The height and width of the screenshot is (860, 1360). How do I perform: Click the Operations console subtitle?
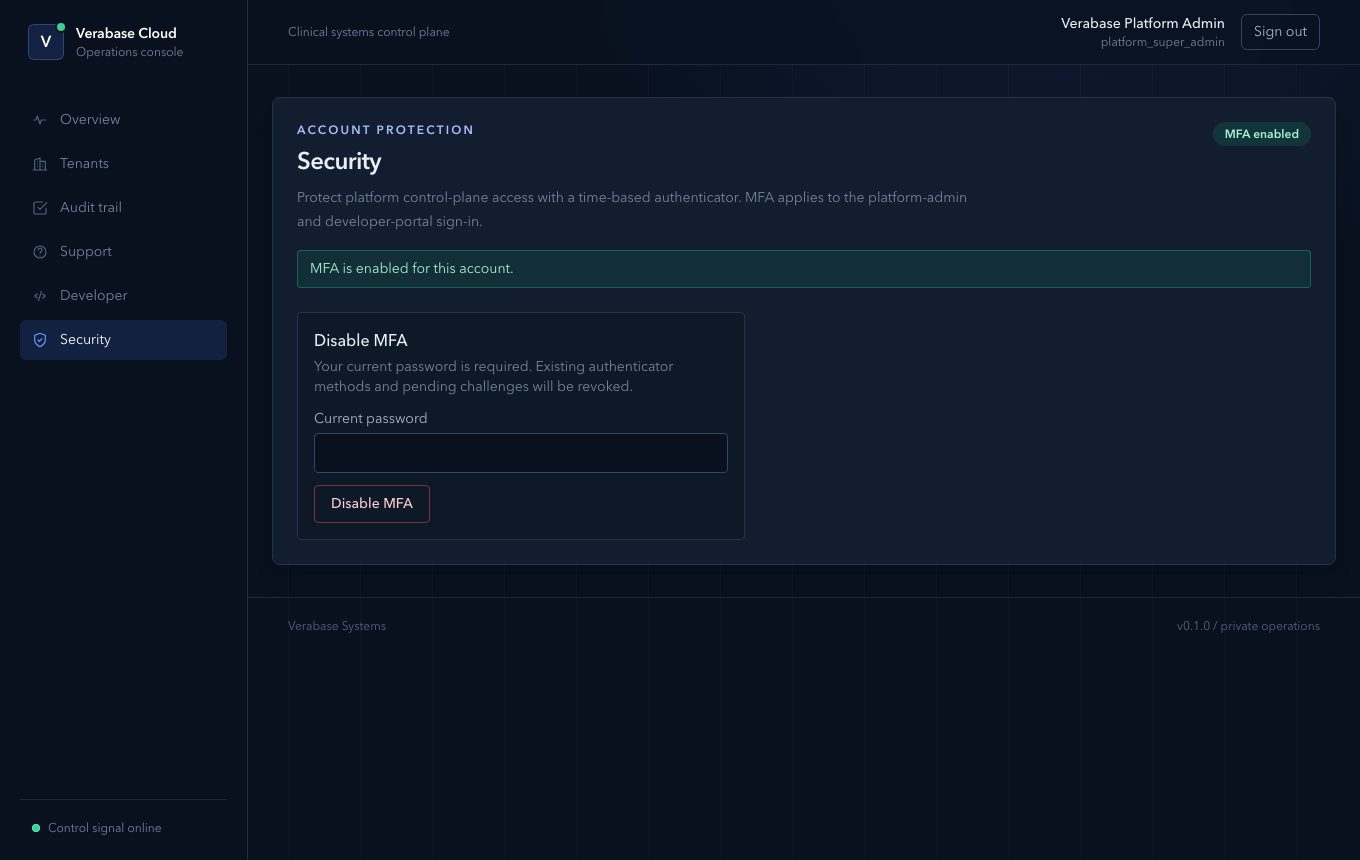coord(130,52)
